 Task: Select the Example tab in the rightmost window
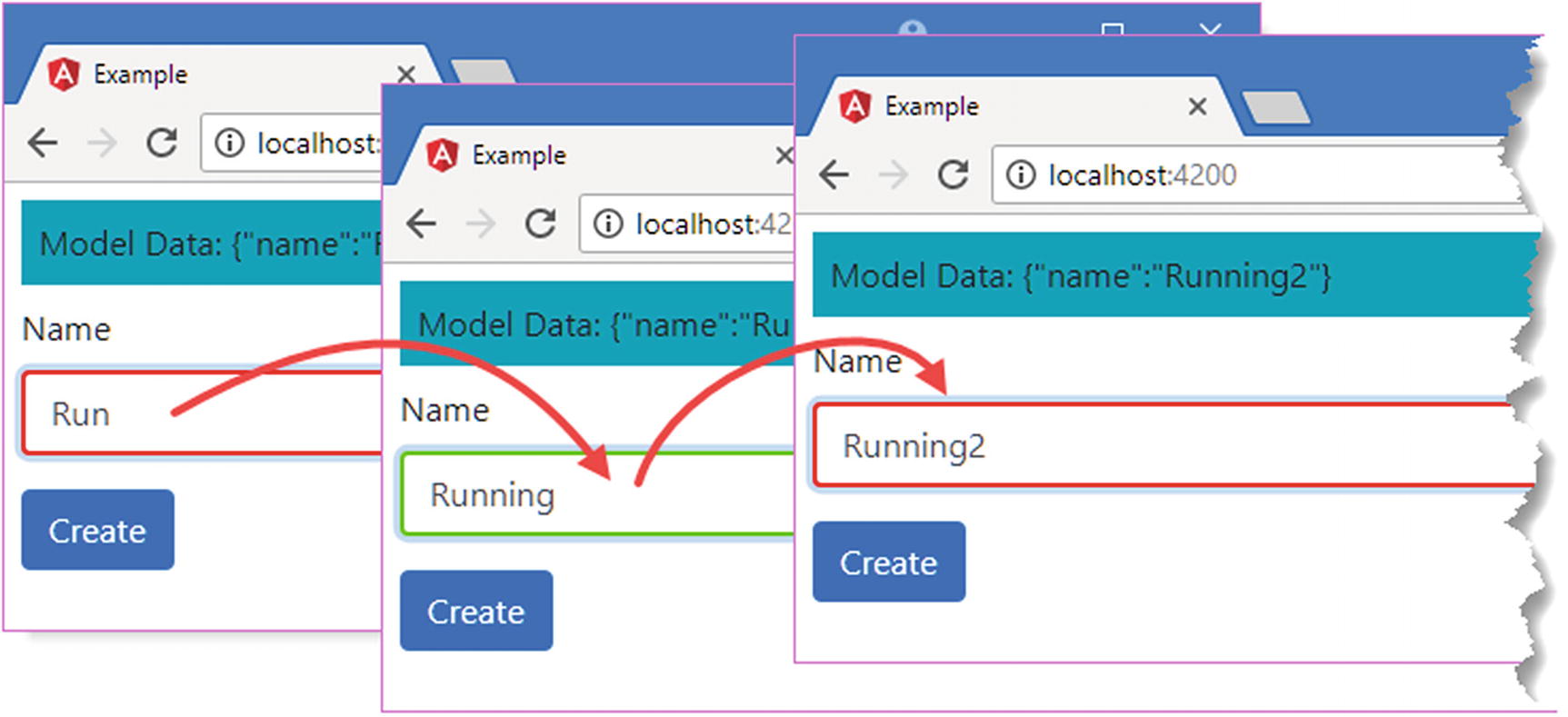pyautogui.click(x=932, y=107)
